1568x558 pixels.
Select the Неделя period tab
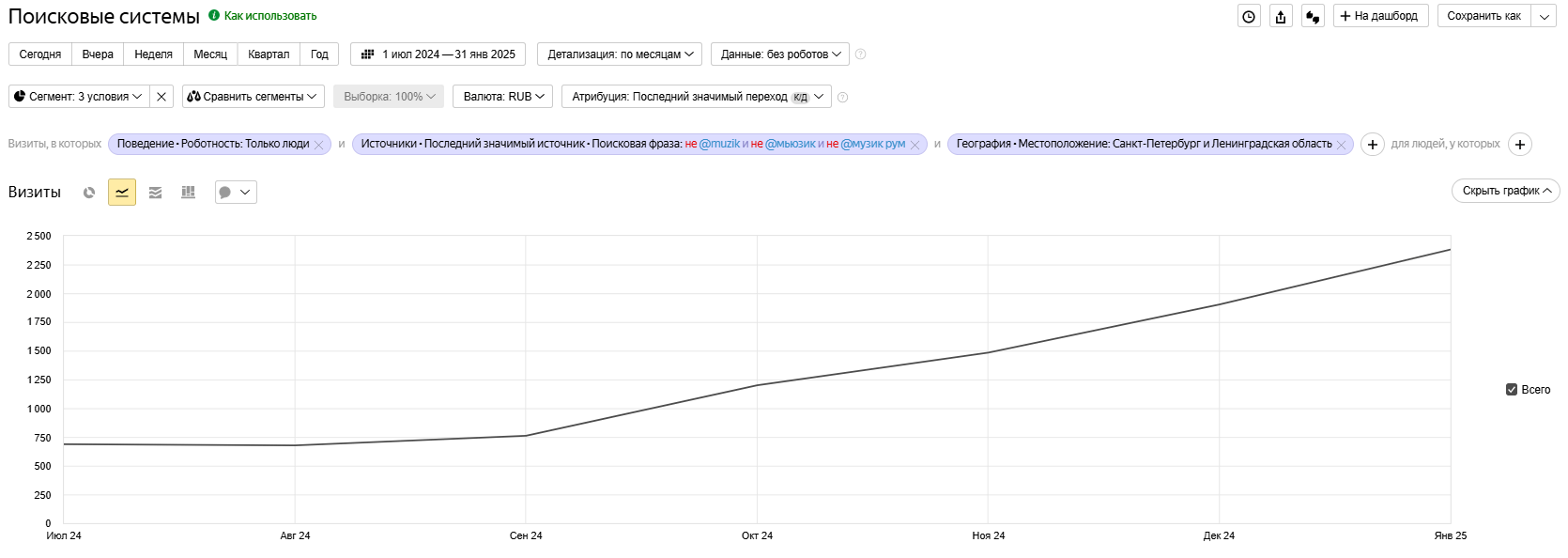click(x=153, y=54)
